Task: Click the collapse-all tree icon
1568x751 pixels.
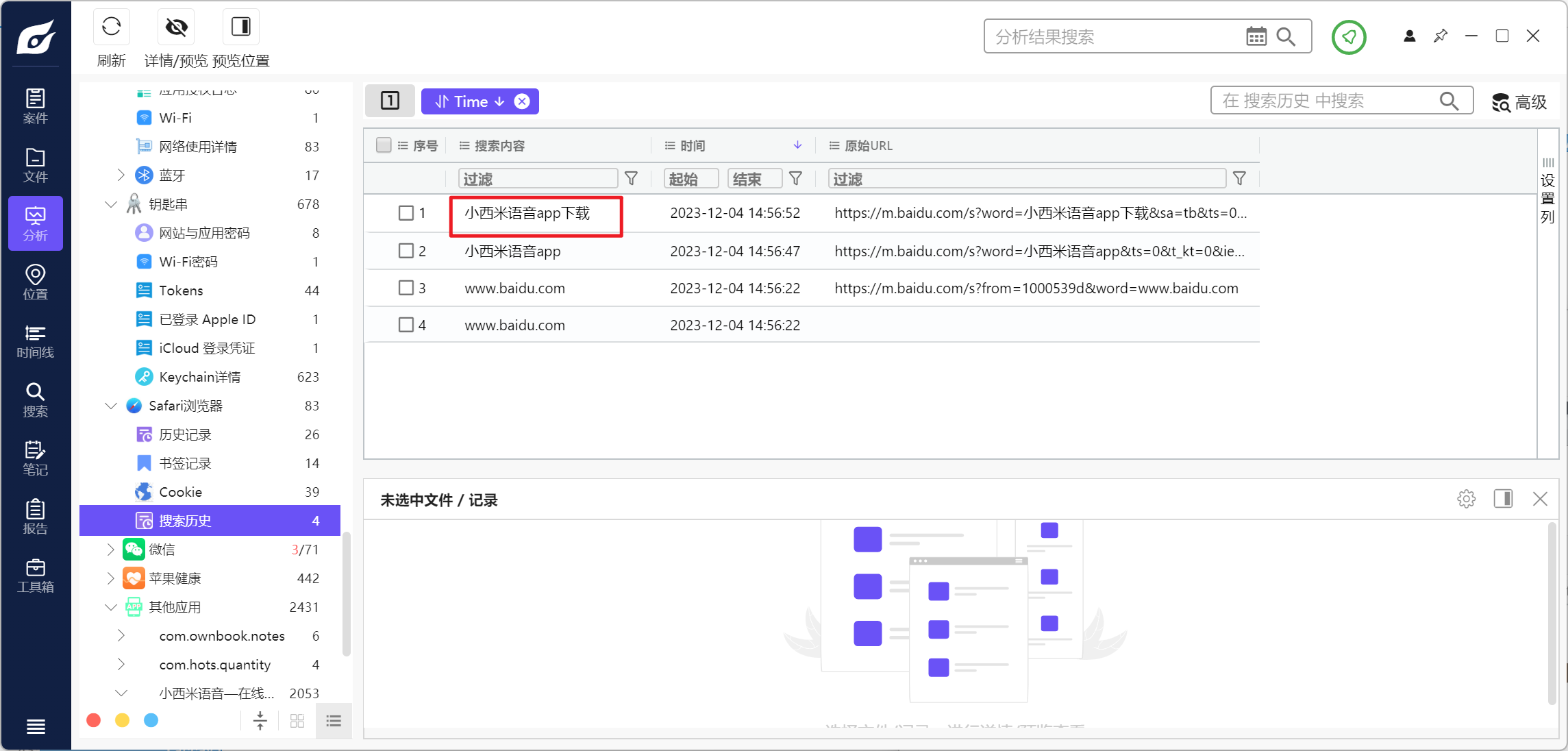Action: 260,721
